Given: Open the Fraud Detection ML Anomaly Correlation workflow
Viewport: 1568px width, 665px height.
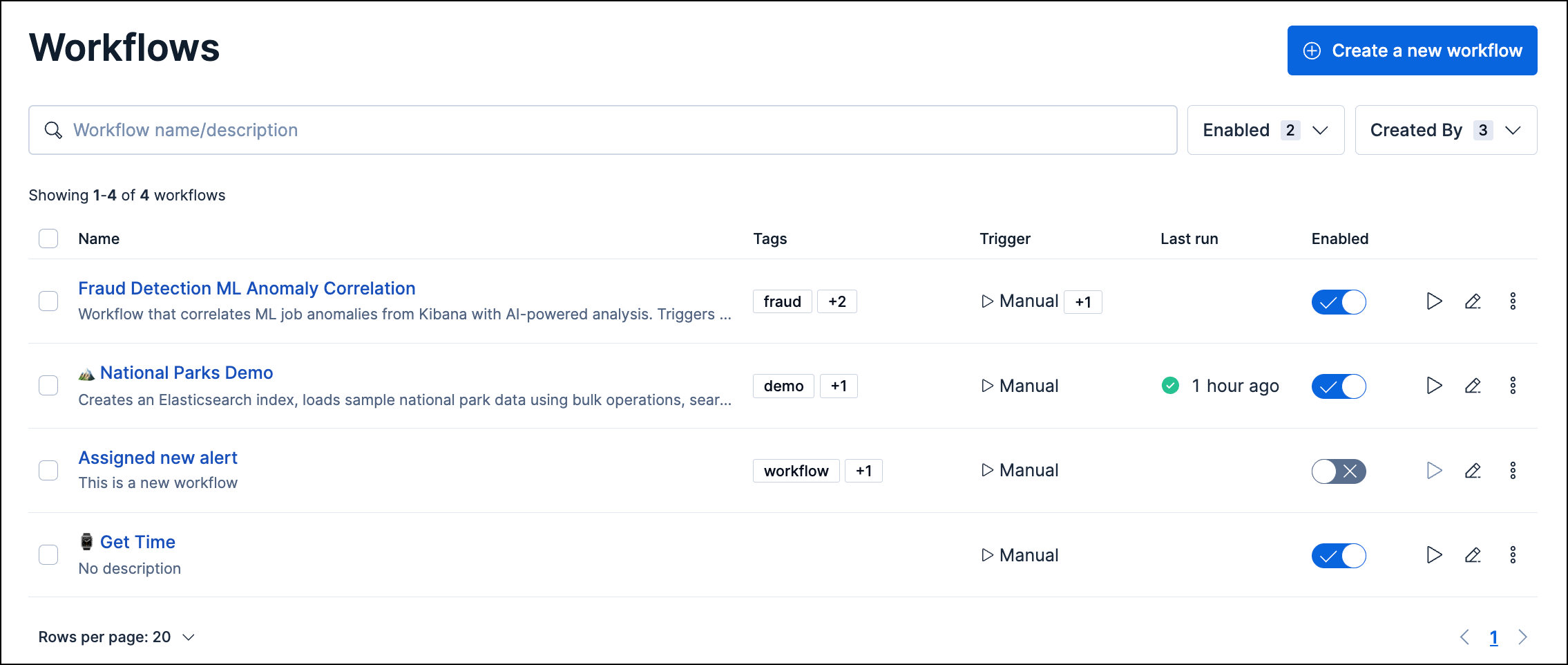Looking at the screenshot, I should point(247,288).
